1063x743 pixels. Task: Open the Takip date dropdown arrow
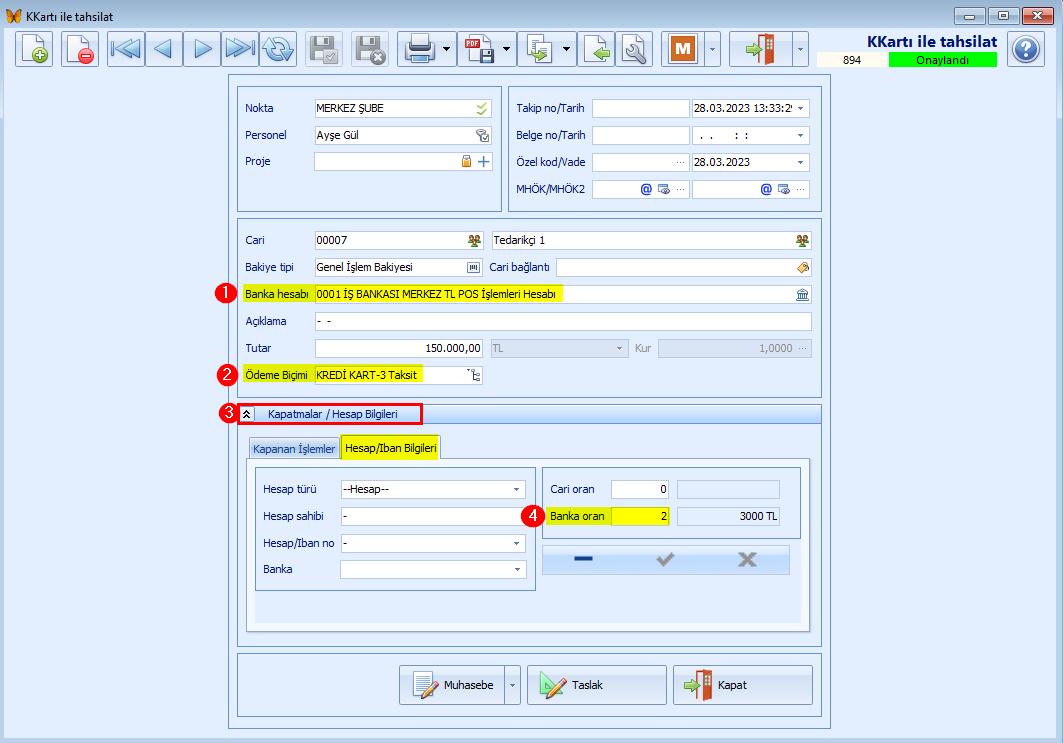(801, 109)
